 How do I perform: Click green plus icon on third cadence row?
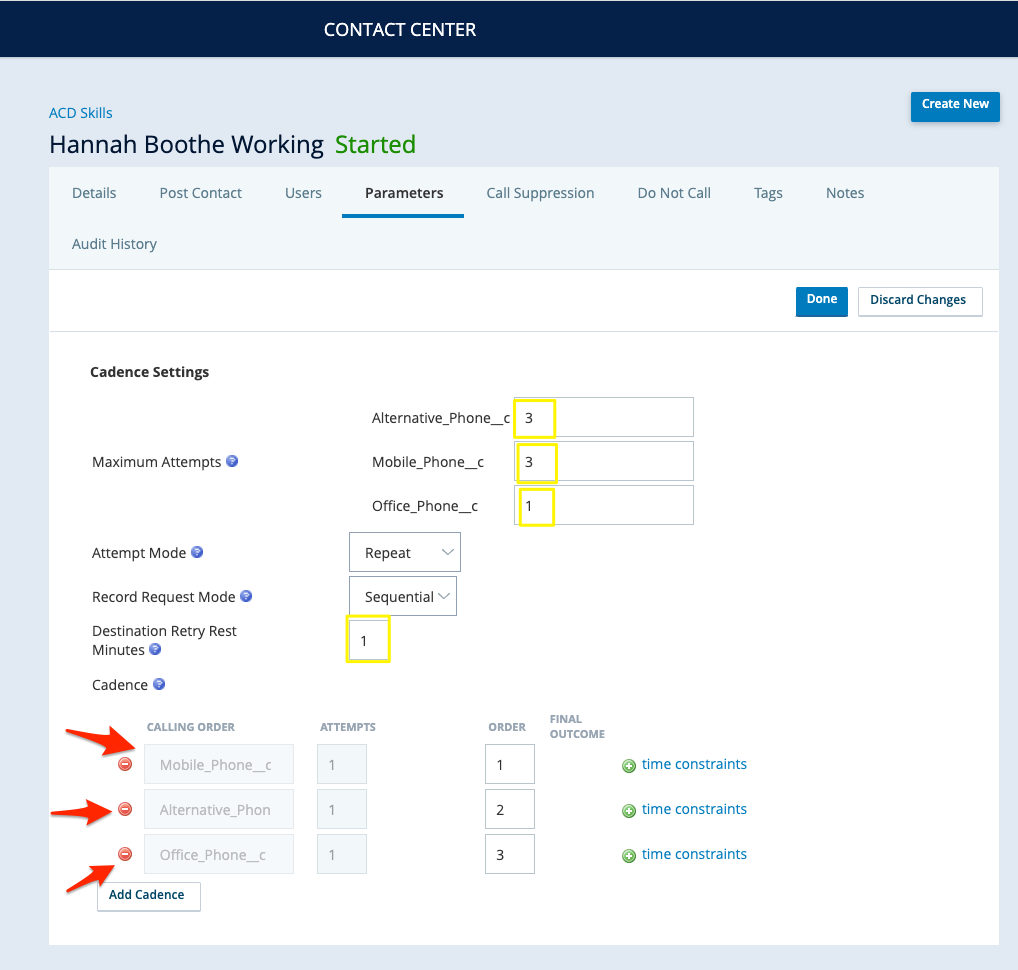tap(629, 856)
